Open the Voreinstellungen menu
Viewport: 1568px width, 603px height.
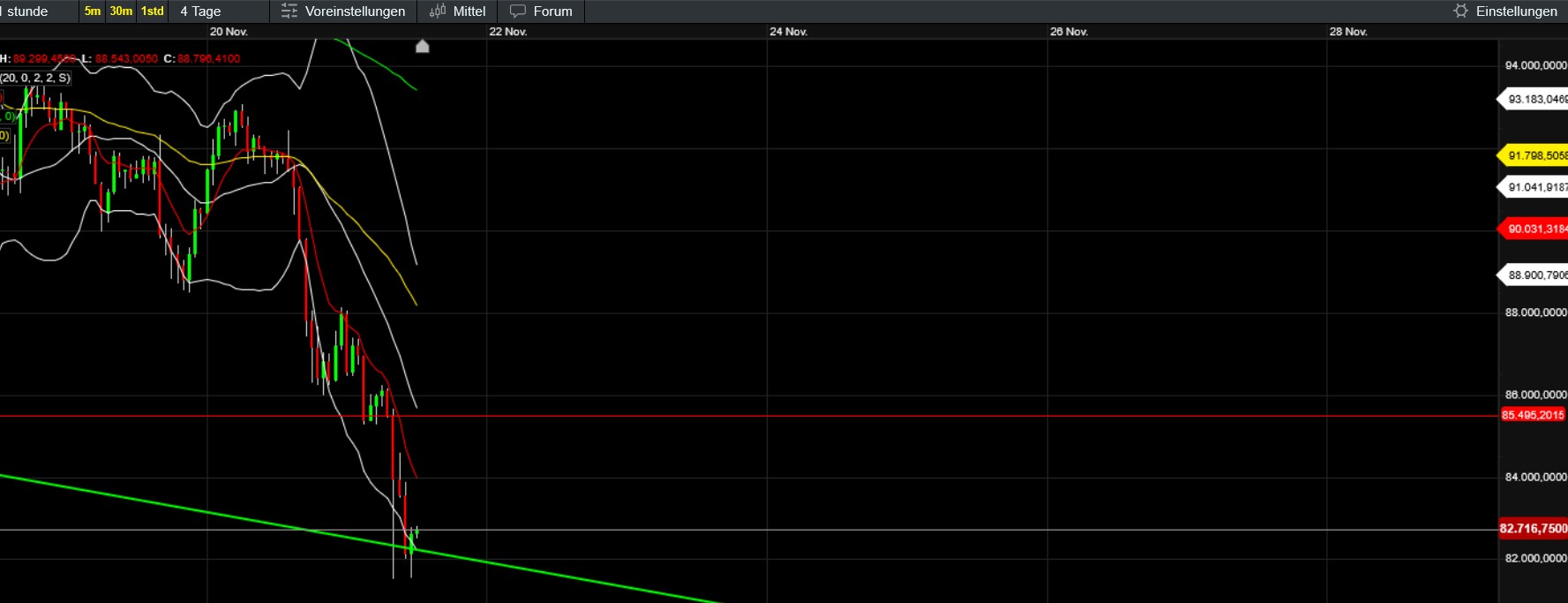click(355, 11)
